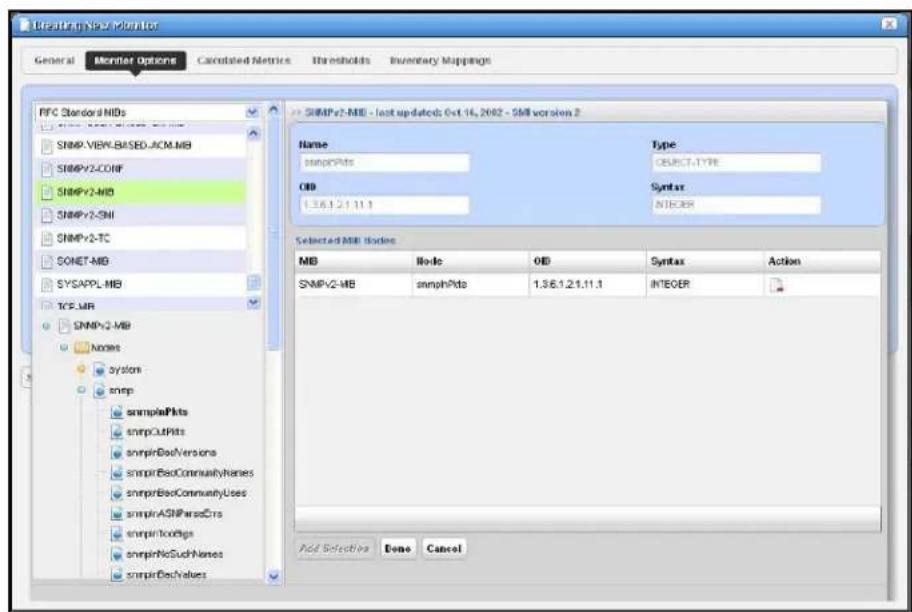Select the snmpInNoSuchNames tree node

pos(174,554)
